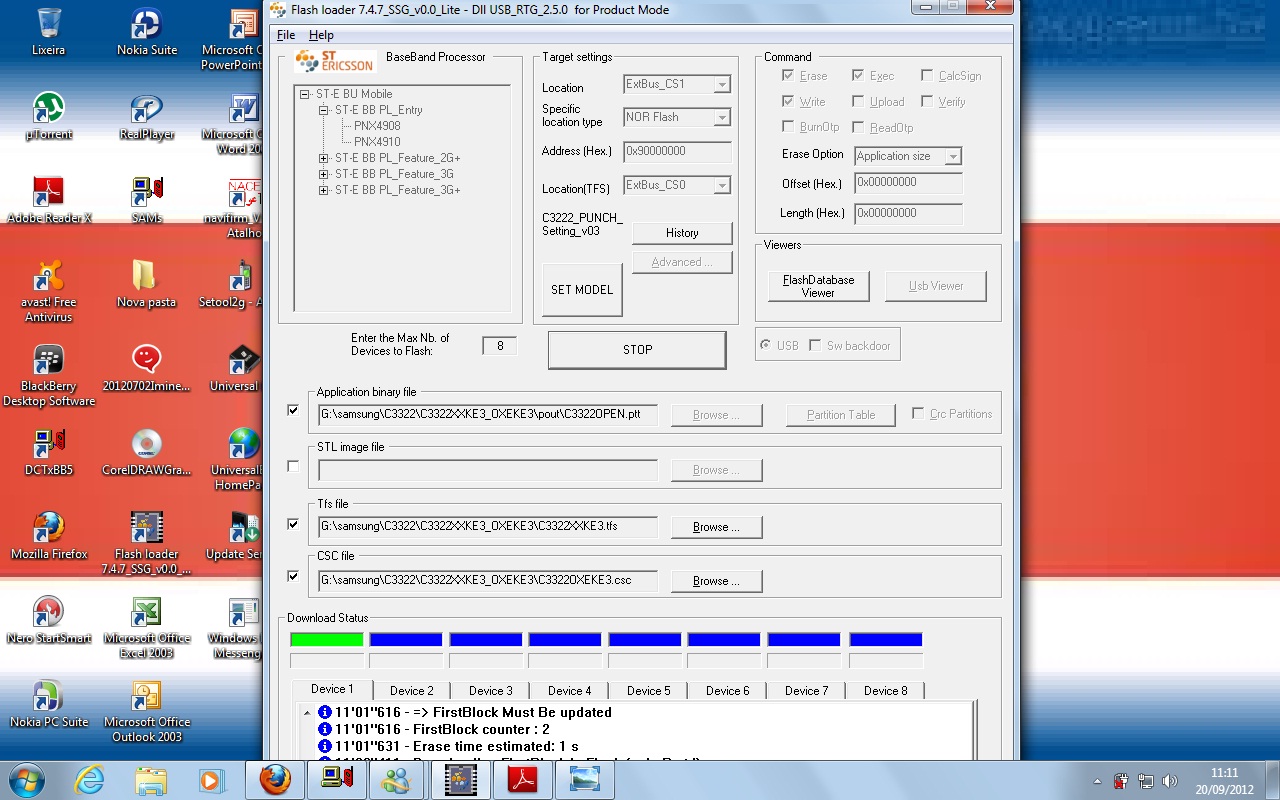Collapse the ST-E BU Mobile tree node
The image size is (1280, 800).
305,94
